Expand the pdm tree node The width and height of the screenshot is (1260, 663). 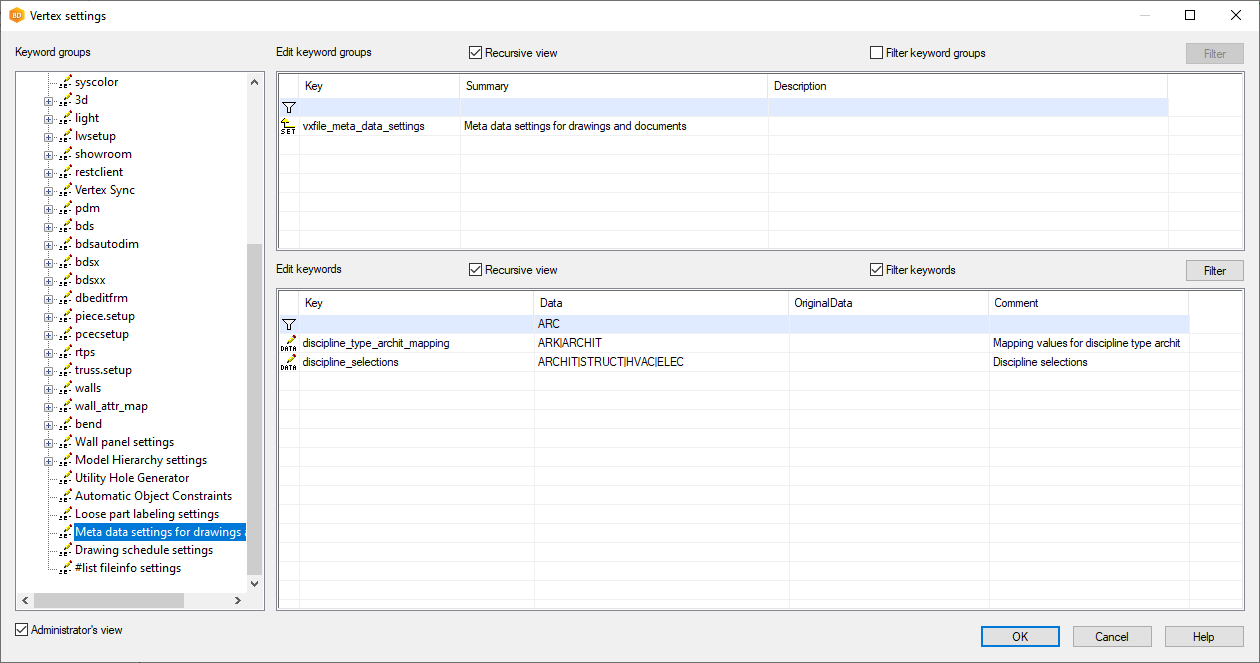[48, 208]
